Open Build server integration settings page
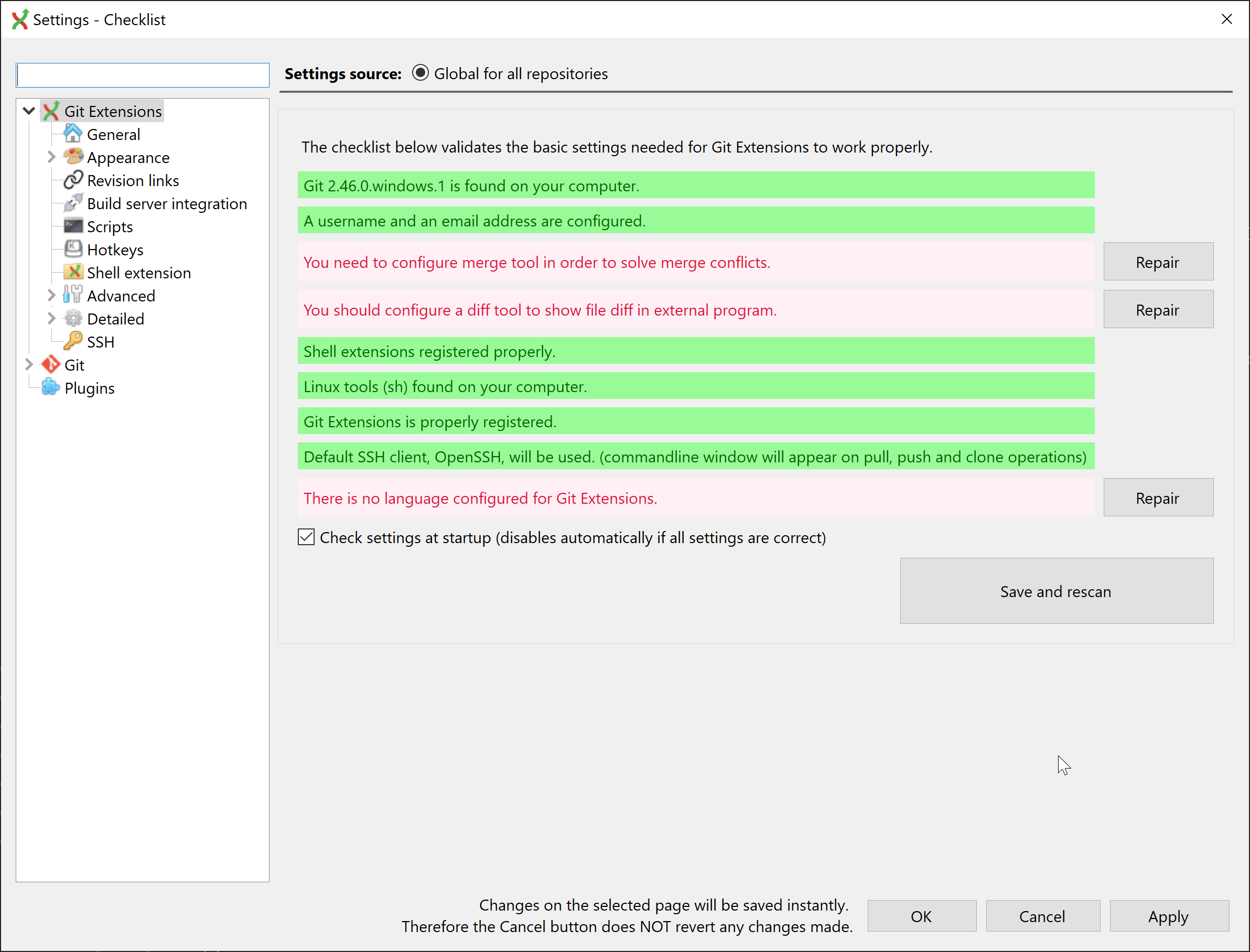The height and width of the screenshot is (952, 1250). pyautogui.click(x=167, y=203)
